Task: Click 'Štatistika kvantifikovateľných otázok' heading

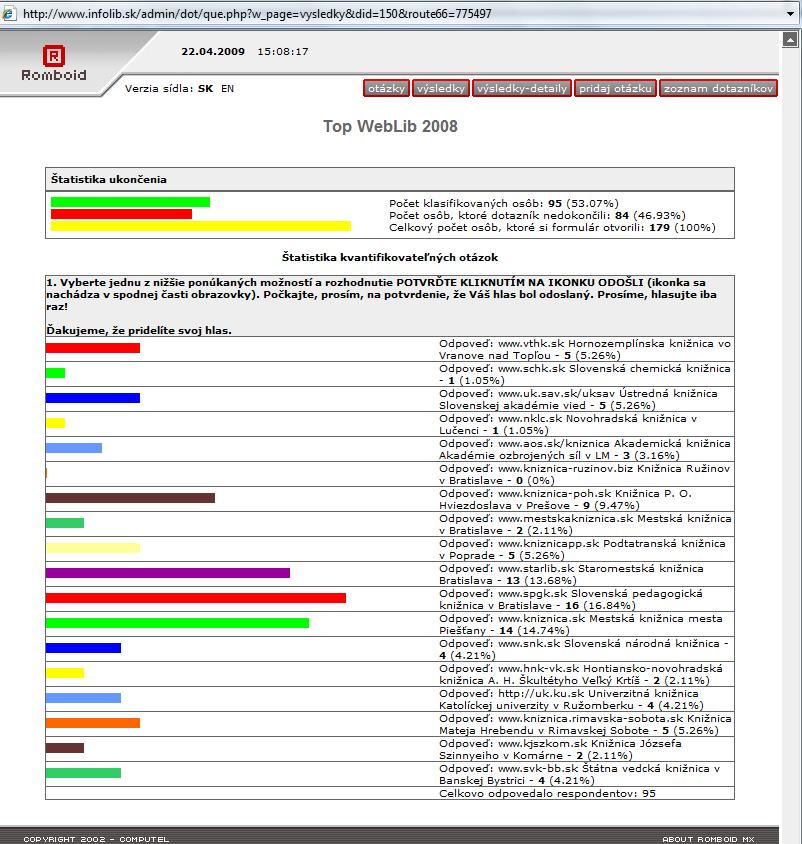Action: coord(390,257)
